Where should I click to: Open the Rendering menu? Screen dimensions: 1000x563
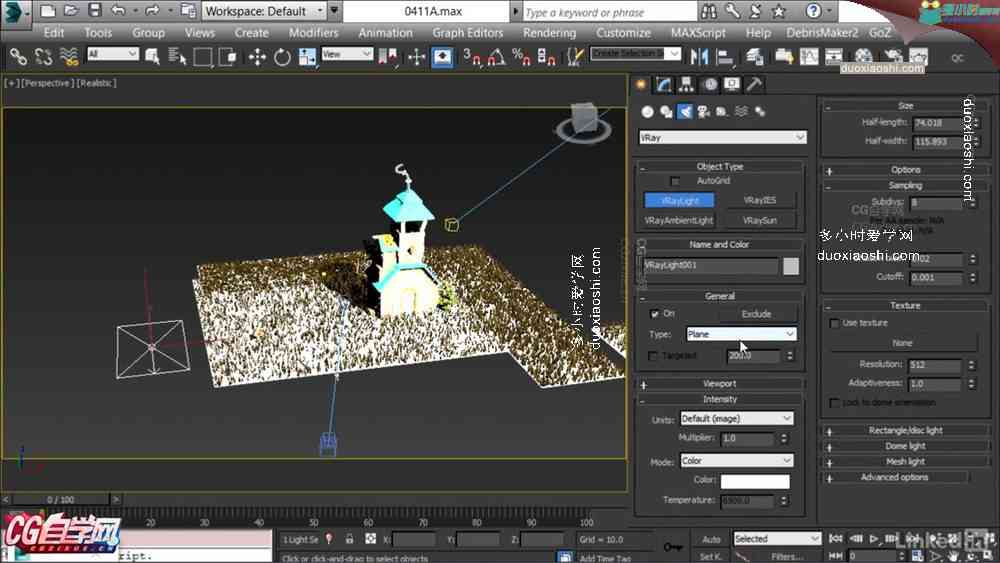pyautogui.click(x=549, y=33)
